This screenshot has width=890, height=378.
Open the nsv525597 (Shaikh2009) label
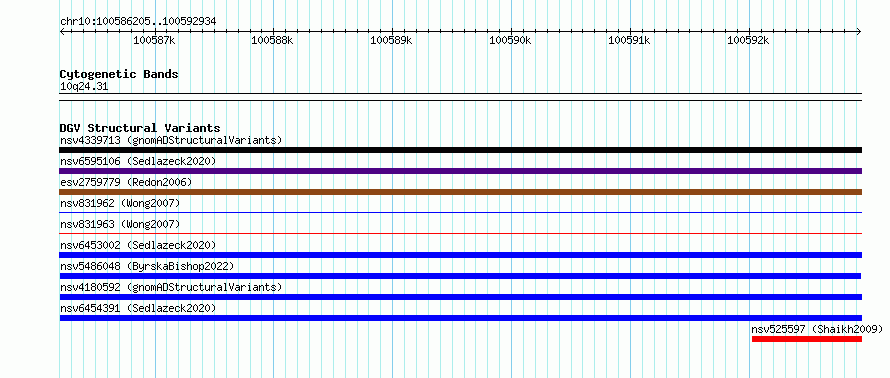[x=817, y=329]
